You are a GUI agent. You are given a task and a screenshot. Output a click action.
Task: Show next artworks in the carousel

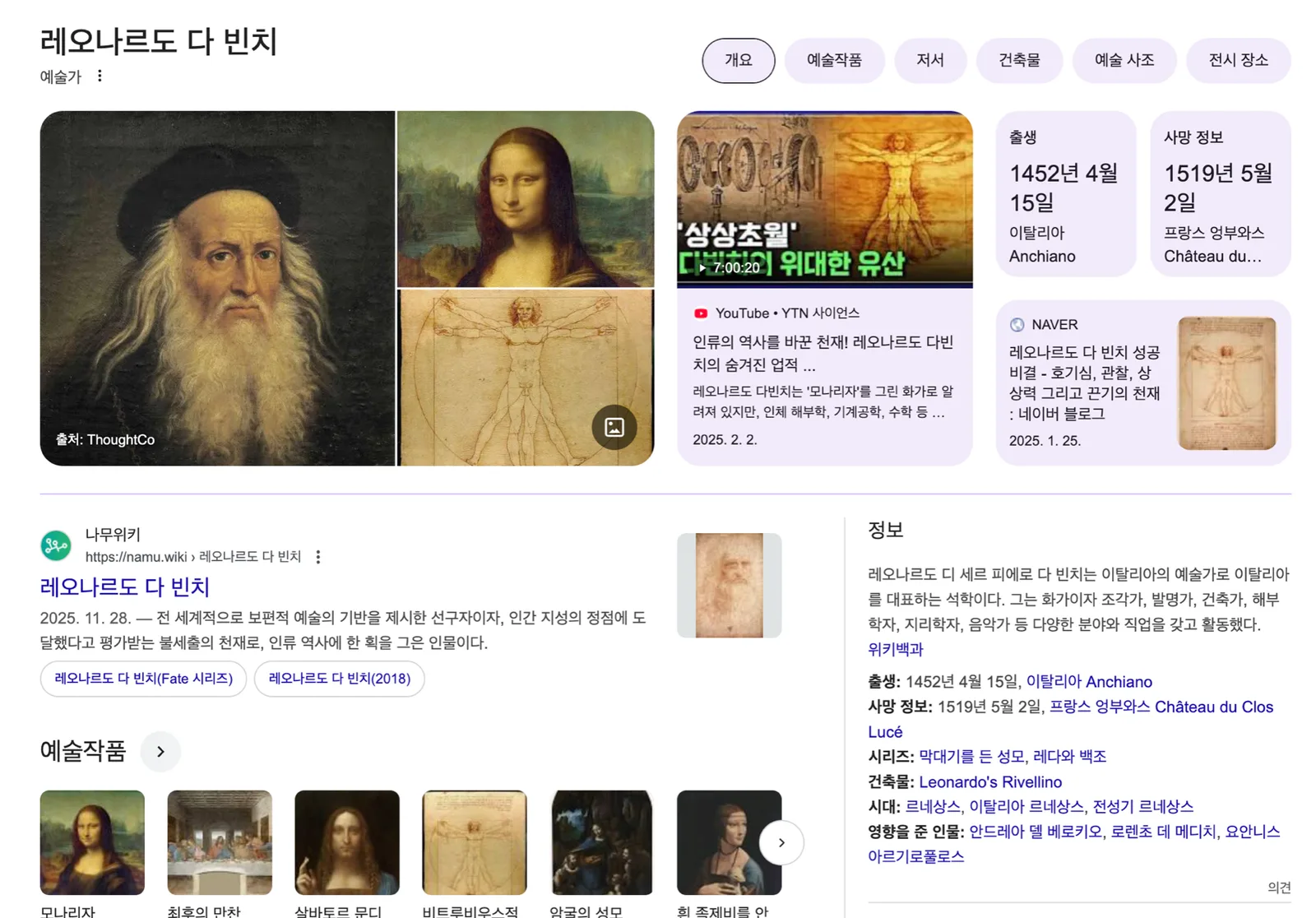781,842
